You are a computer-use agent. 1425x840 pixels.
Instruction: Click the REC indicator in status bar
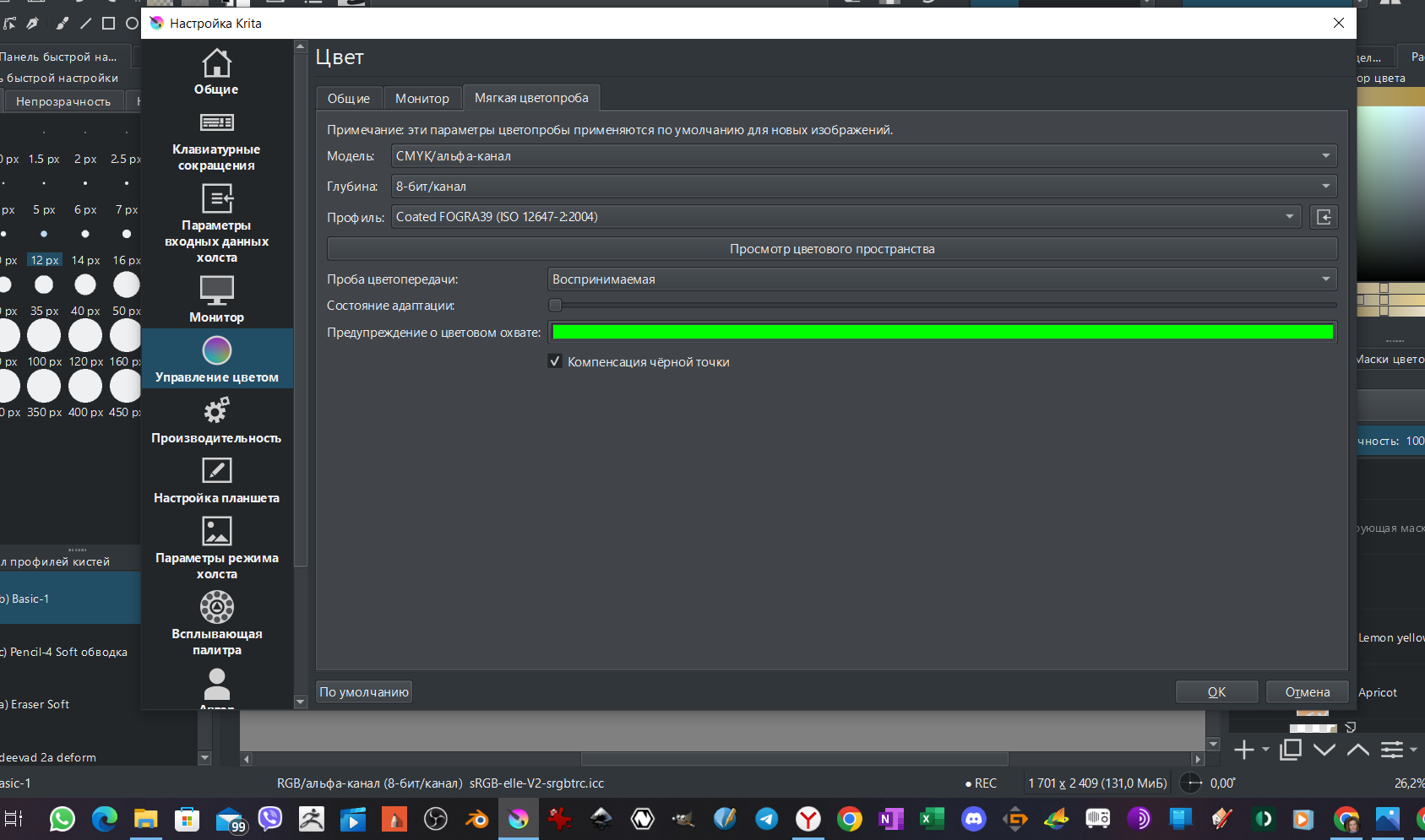981,783
